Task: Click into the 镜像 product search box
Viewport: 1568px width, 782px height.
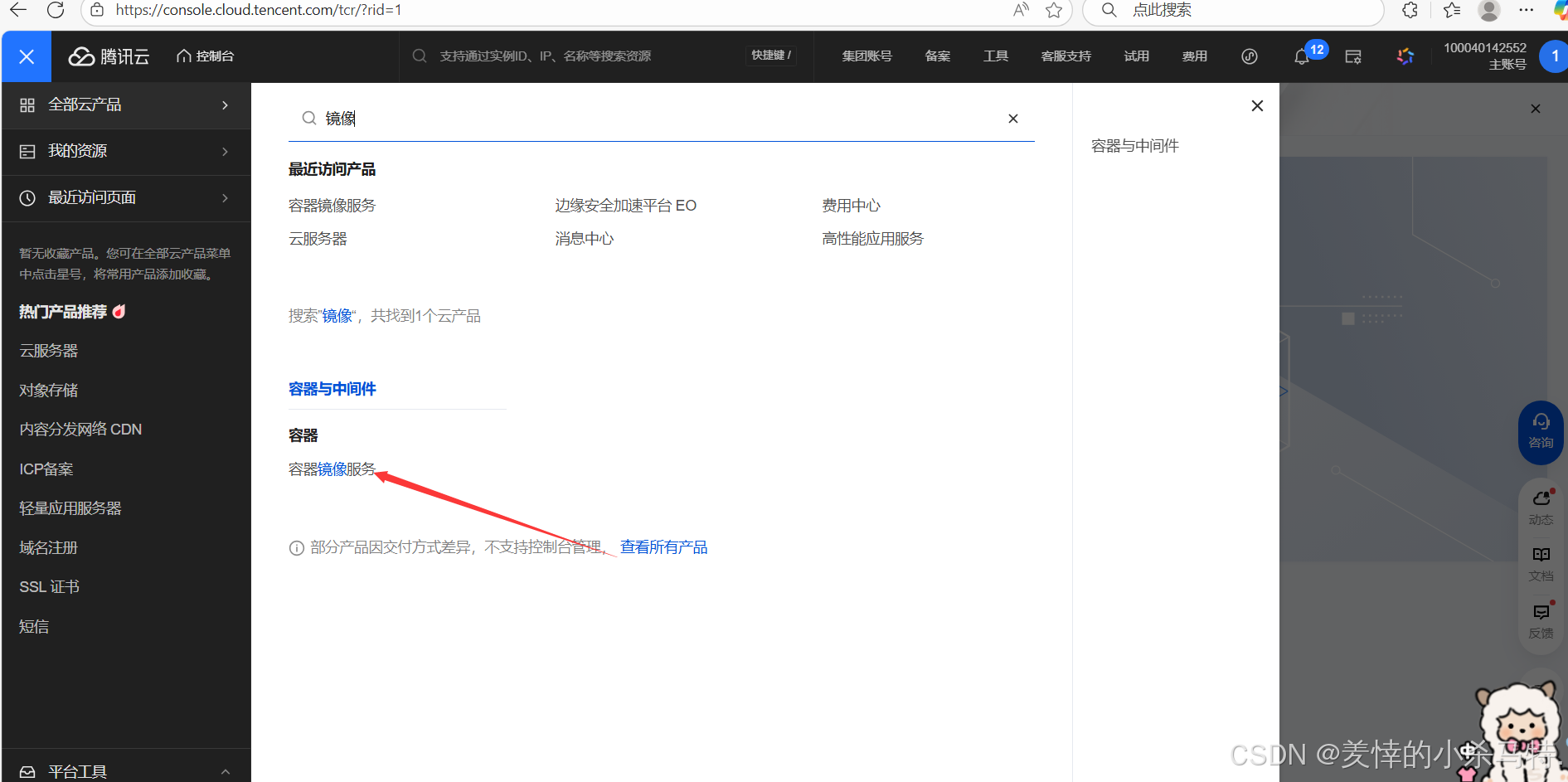Action: point(659,119)
